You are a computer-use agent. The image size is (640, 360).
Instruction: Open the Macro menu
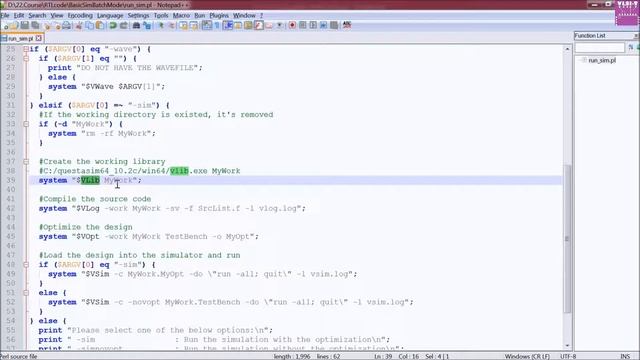click(x=181, y=16)
